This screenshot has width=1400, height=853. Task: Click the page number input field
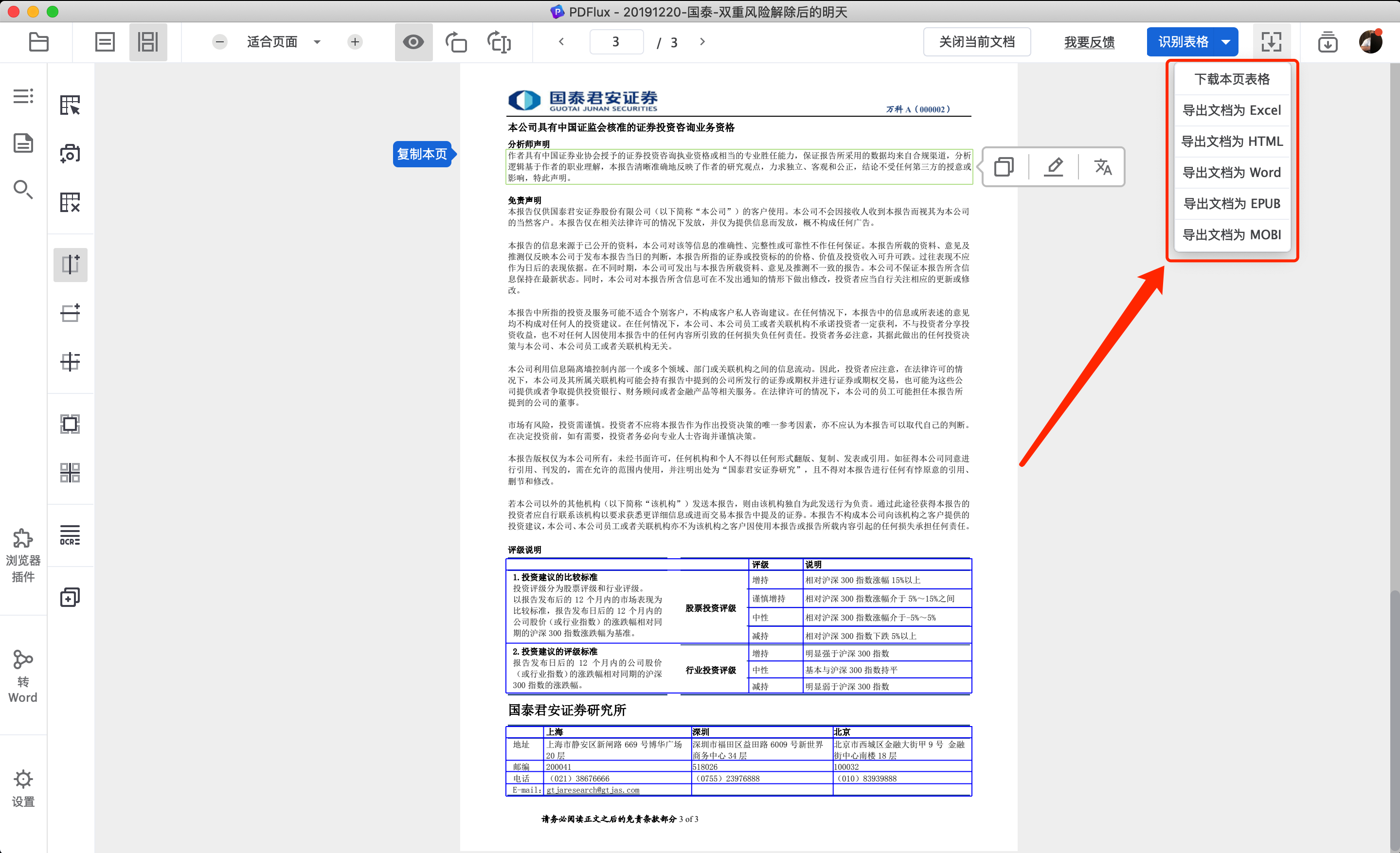[616, 42]
